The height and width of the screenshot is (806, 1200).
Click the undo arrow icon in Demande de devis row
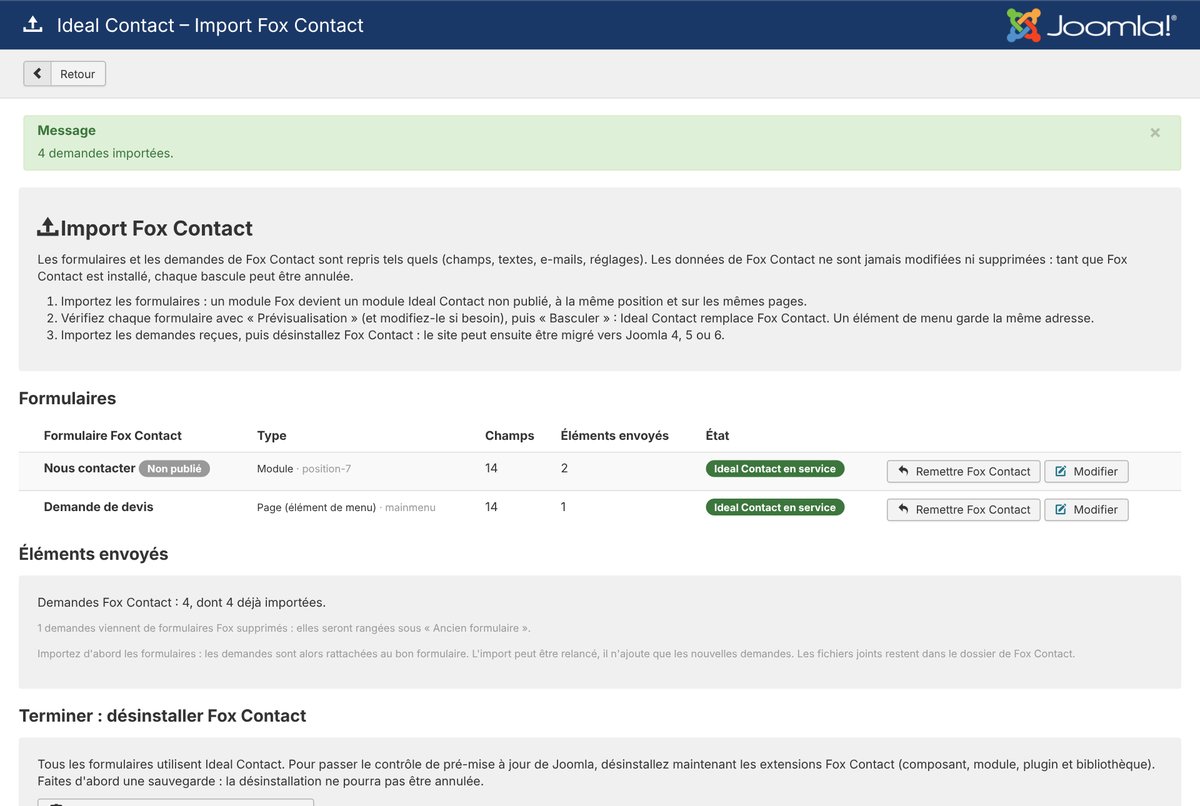pos(903,509)
